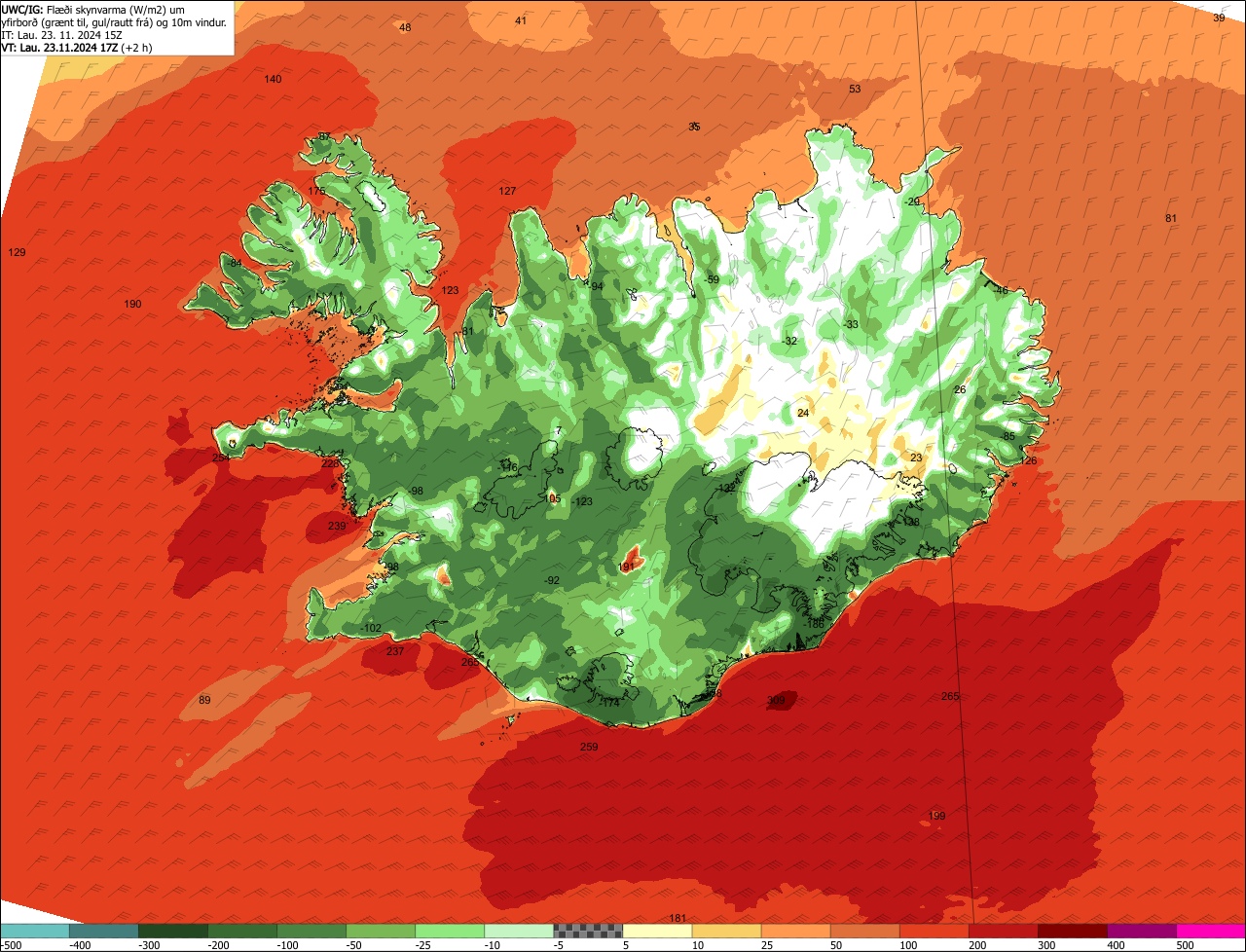Click the map value 89 southwest of Iceland
Viewport: 1246px width, 952px height.
204,700
